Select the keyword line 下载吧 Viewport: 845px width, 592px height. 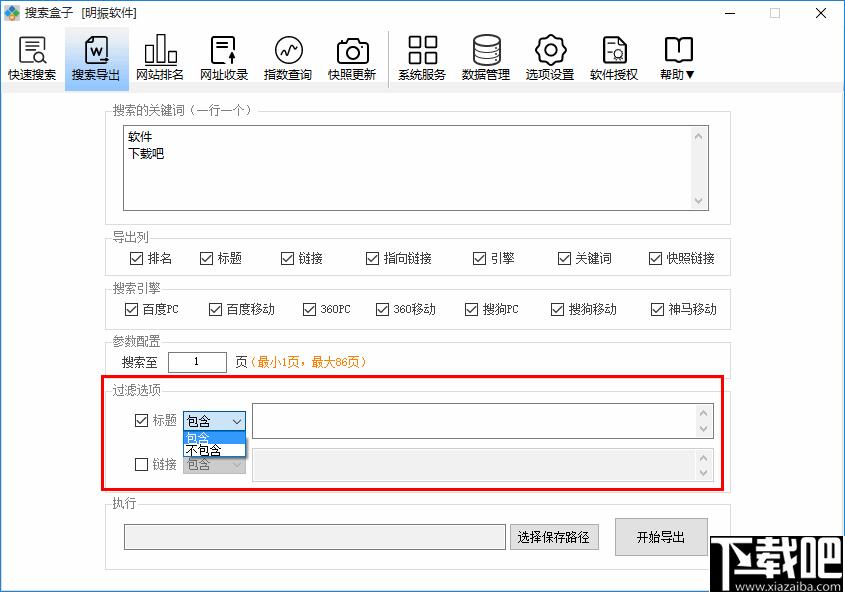point(146,154)
